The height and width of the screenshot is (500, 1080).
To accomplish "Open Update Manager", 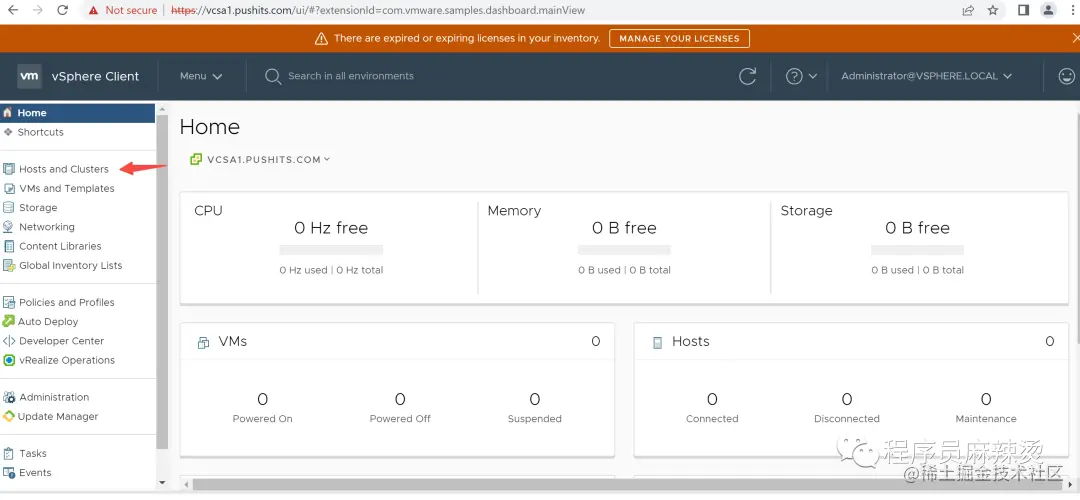I will (x=58, y=417).
